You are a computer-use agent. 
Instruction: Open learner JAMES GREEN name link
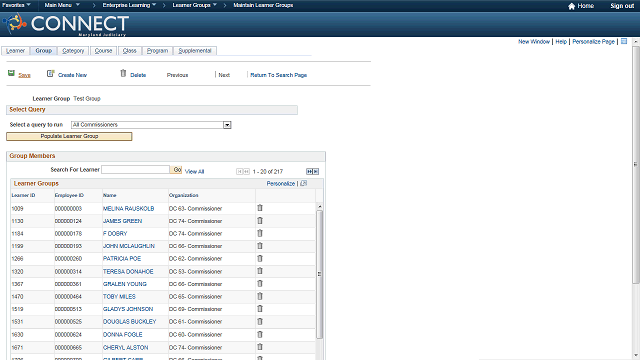(x=122, y=221)
